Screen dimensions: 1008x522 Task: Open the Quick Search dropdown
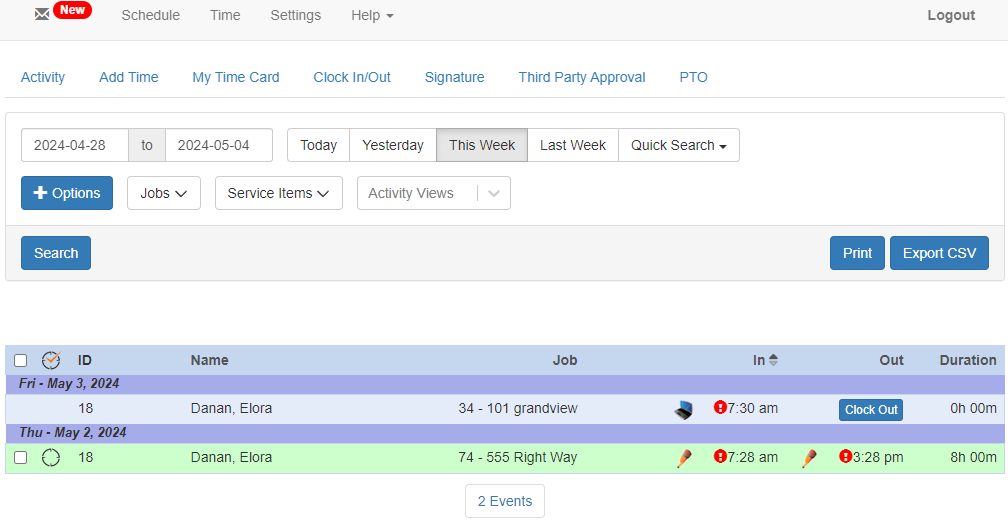(x=678, y=145)
